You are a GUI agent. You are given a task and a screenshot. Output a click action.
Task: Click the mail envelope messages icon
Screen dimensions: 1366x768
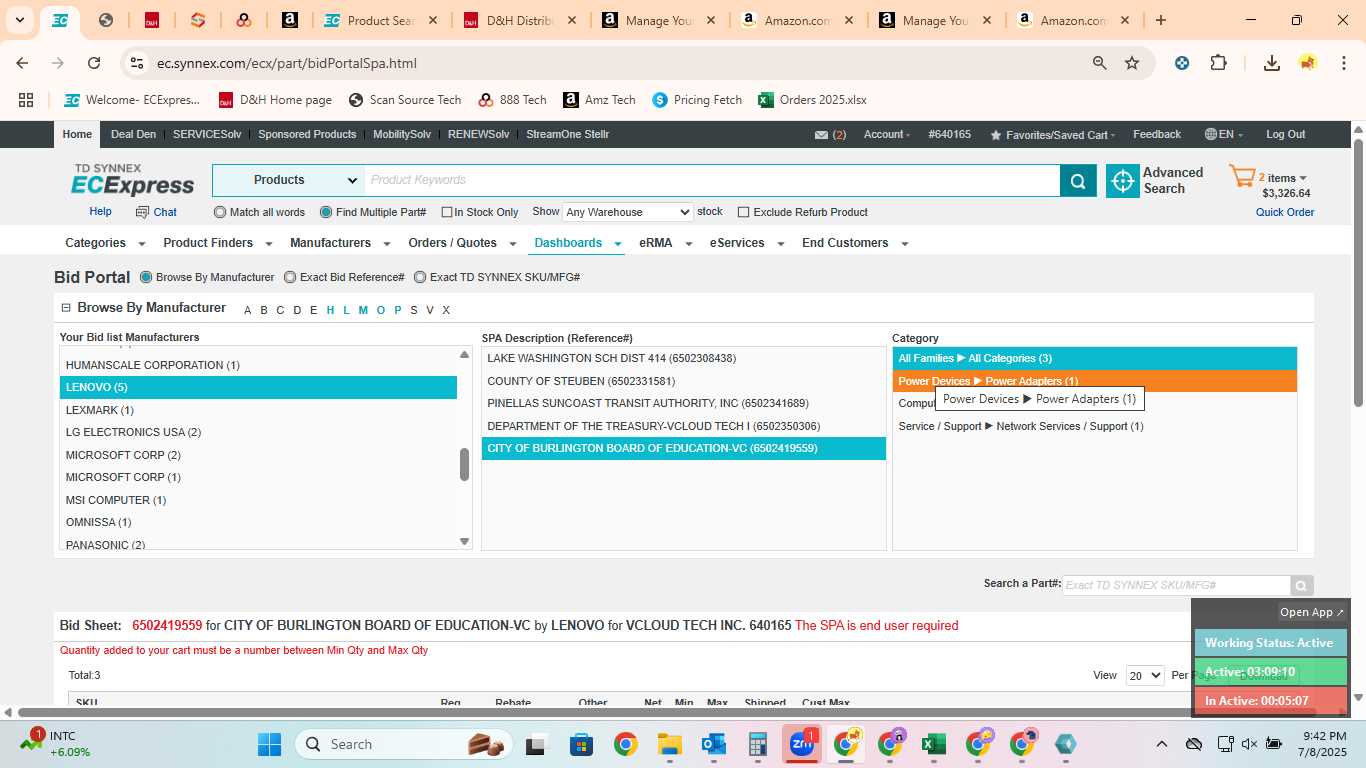coord(821,135)
